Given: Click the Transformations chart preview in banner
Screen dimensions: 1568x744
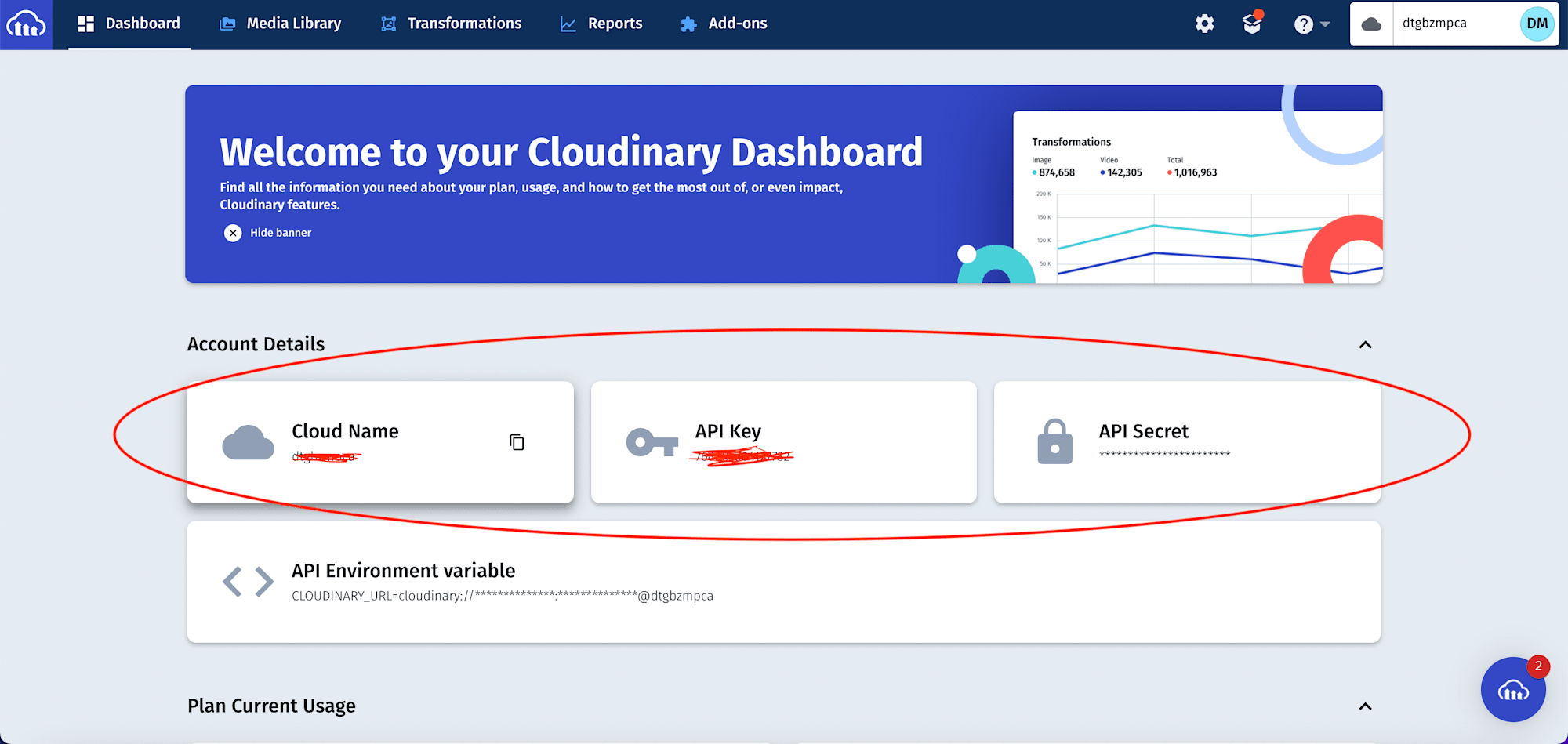Looking at the screenshot, I should point(1198,198).
